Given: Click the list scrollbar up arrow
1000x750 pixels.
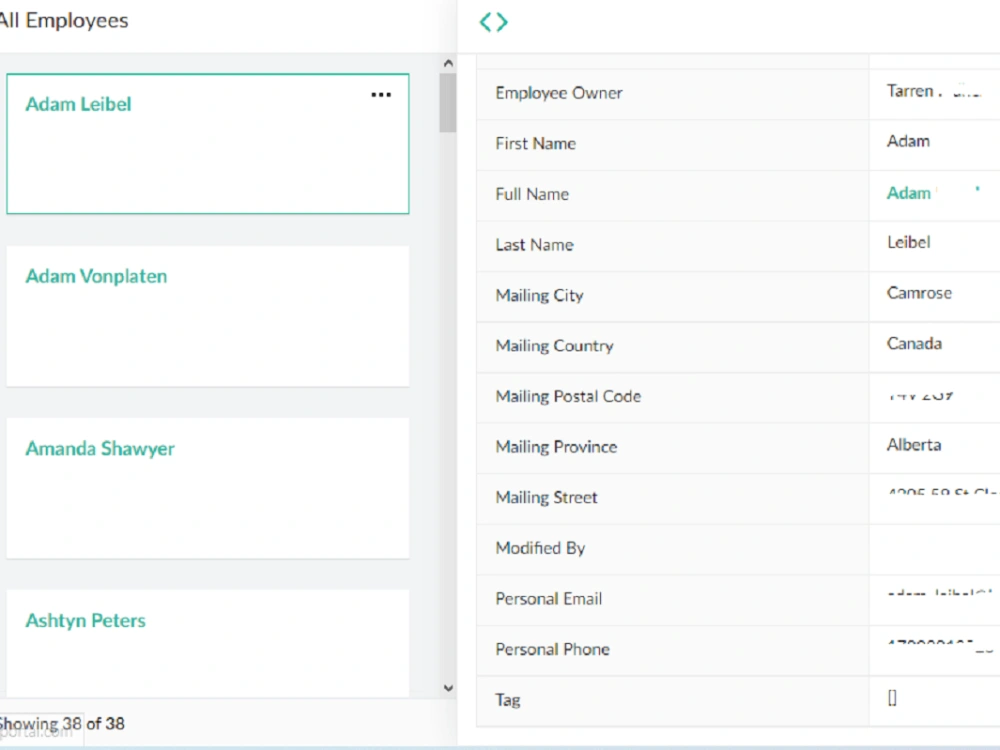Looking at the screenshot, I should click(448, 63).
